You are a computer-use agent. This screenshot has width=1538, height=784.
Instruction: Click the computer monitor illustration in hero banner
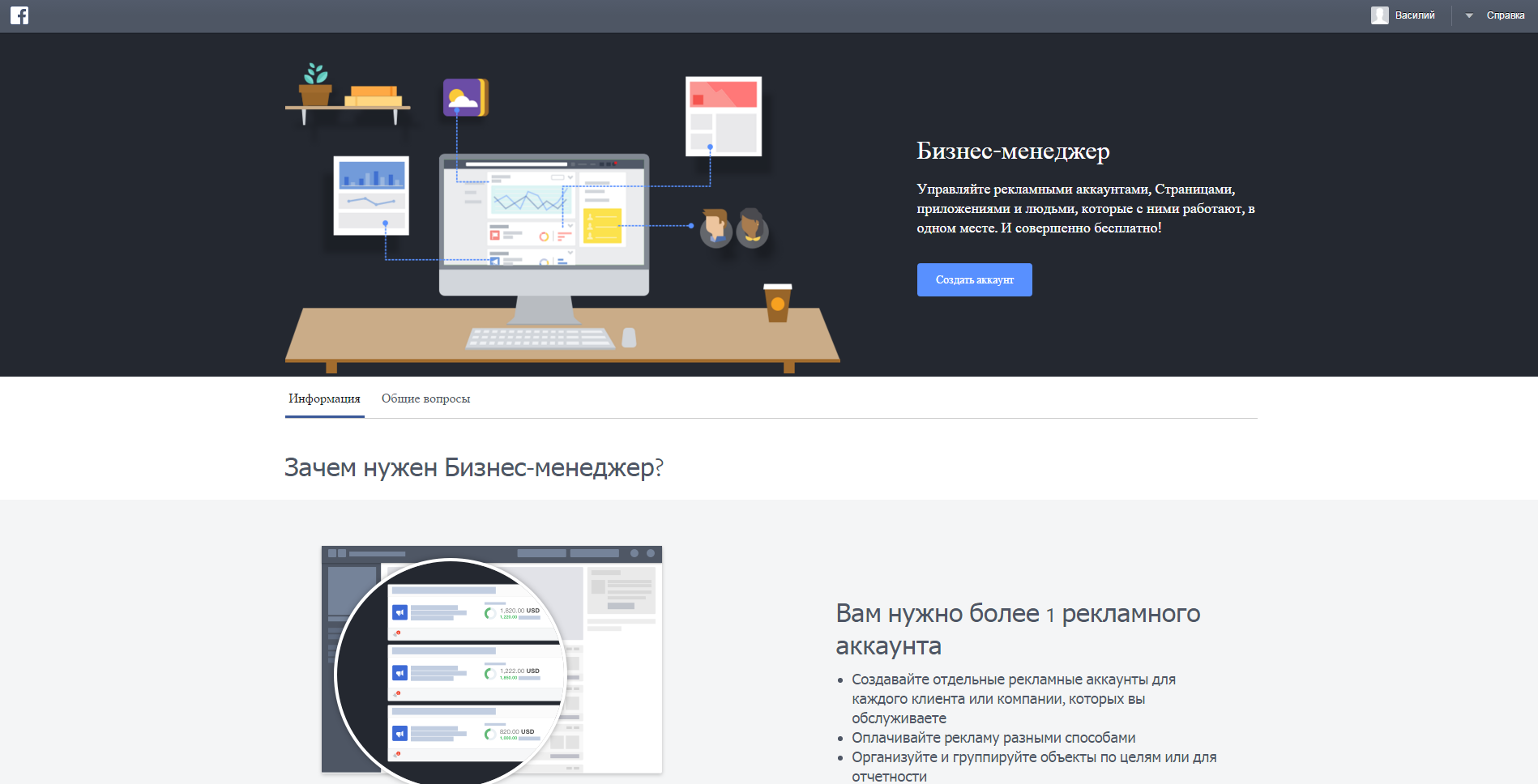(544, 239)
